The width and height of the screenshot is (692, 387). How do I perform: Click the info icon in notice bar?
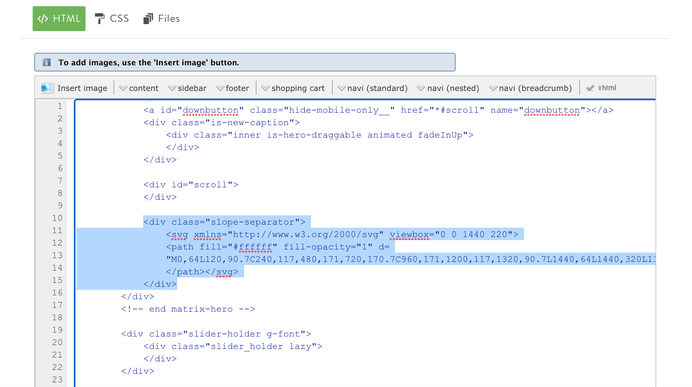coord(46,62)
